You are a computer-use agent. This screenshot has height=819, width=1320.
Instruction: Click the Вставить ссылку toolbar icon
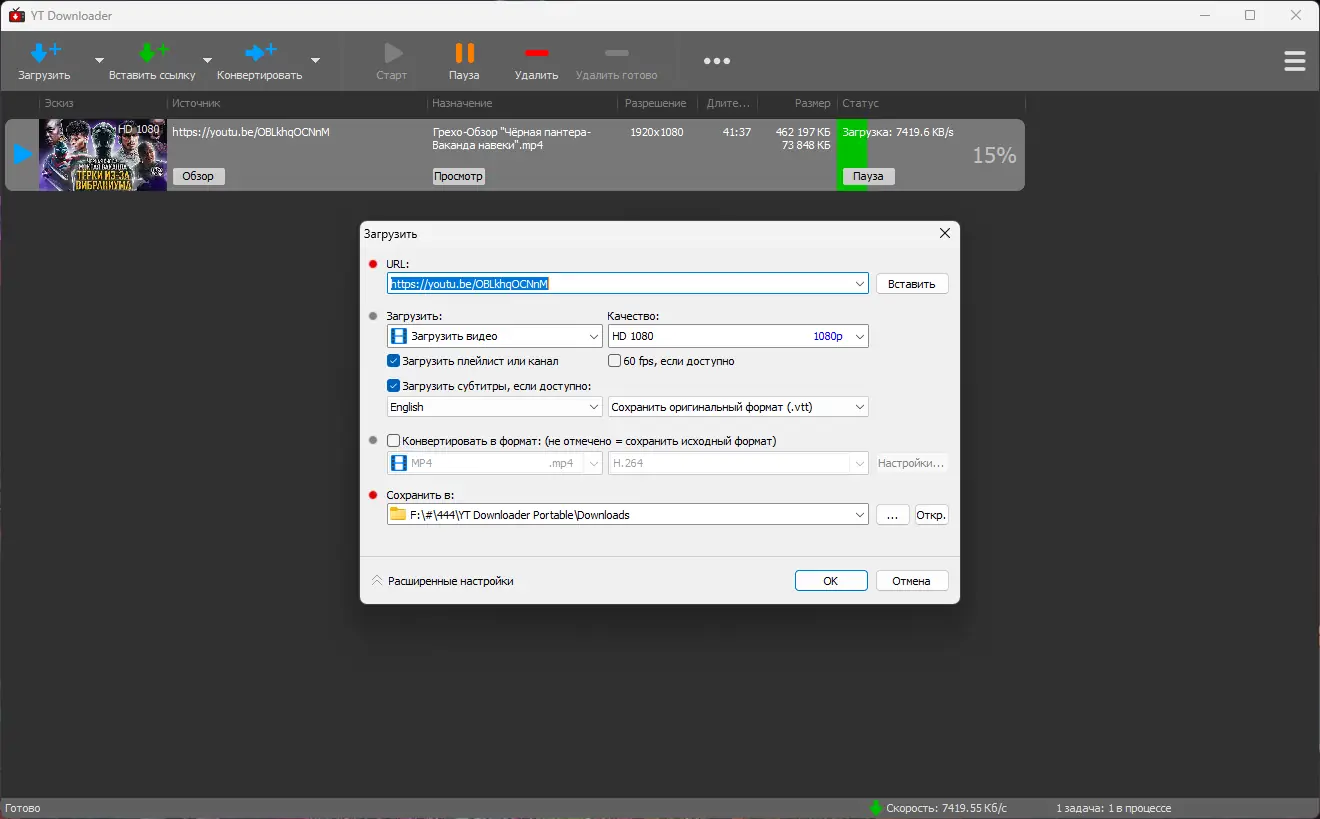152,53
